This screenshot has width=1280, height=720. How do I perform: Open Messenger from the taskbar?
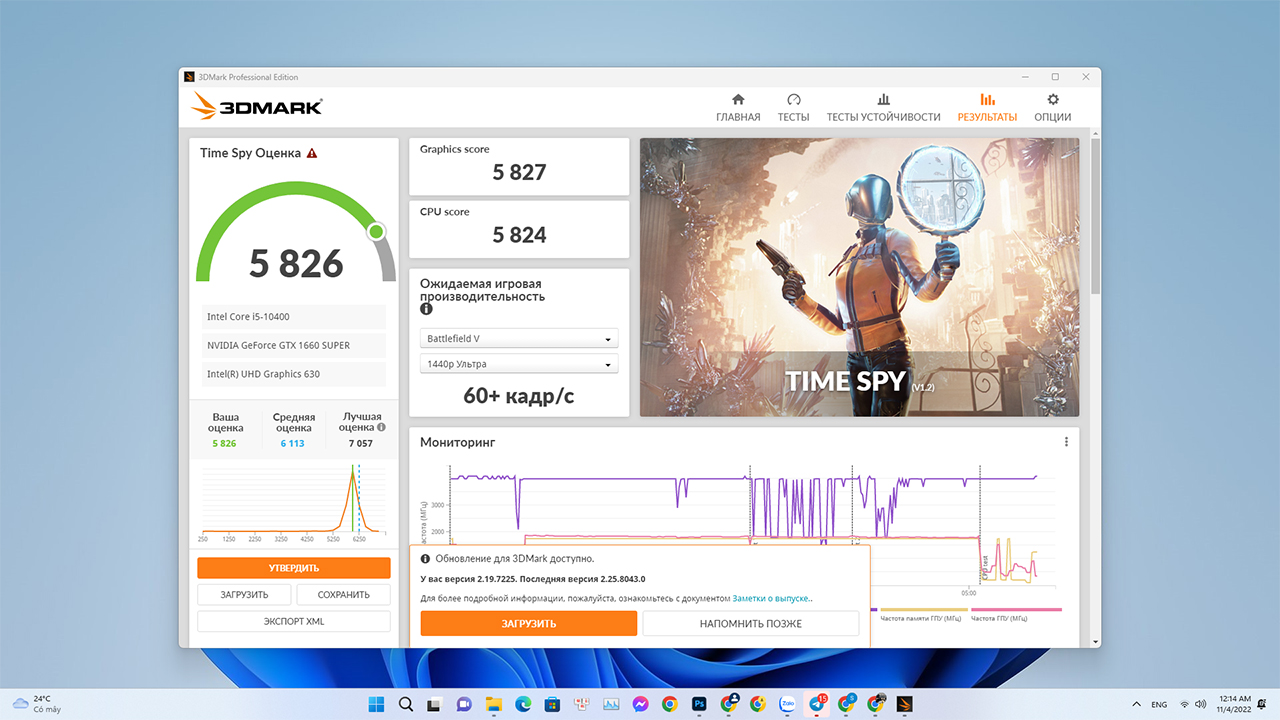640,704
